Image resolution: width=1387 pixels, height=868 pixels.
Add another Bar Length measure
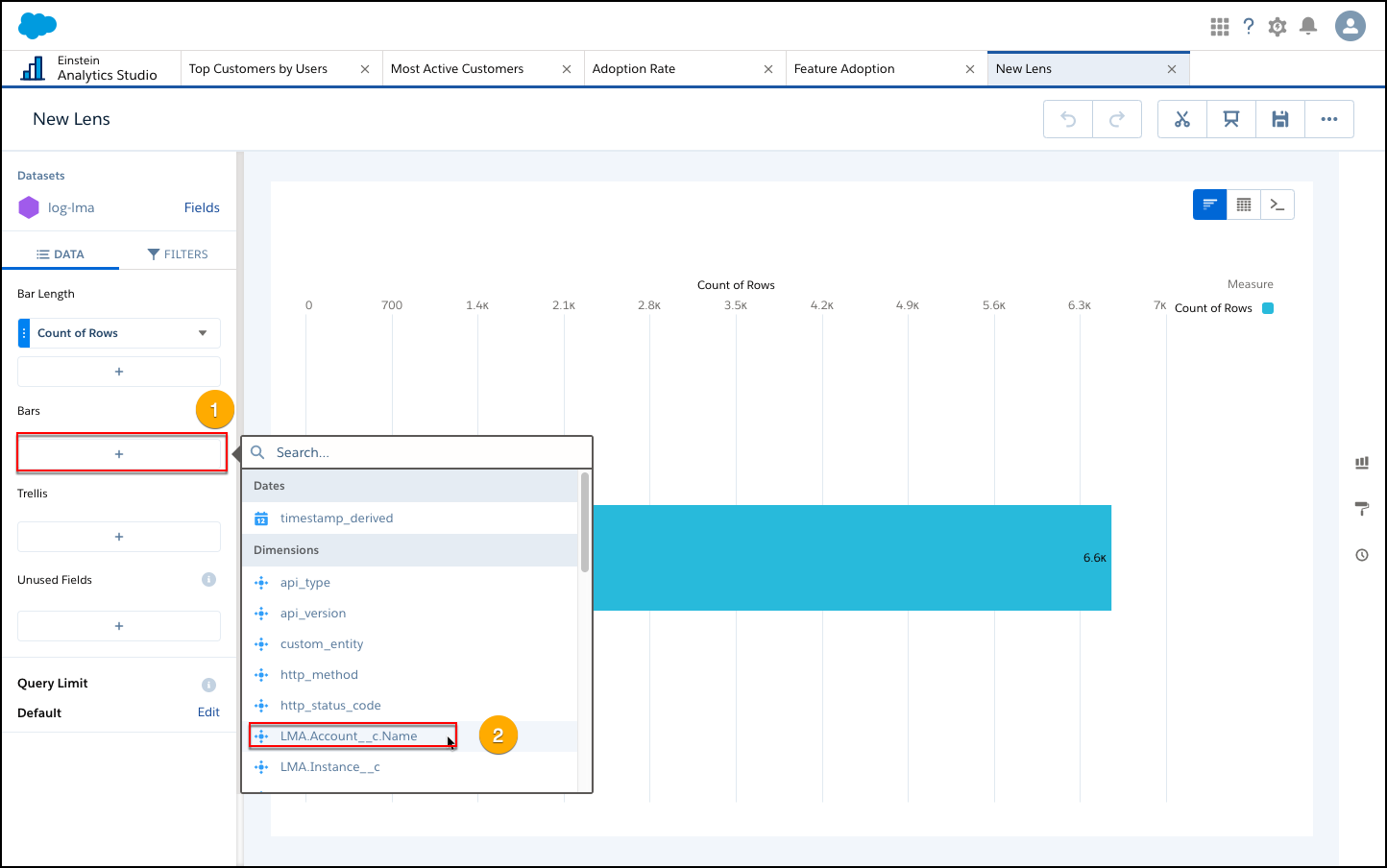point(119,372)
